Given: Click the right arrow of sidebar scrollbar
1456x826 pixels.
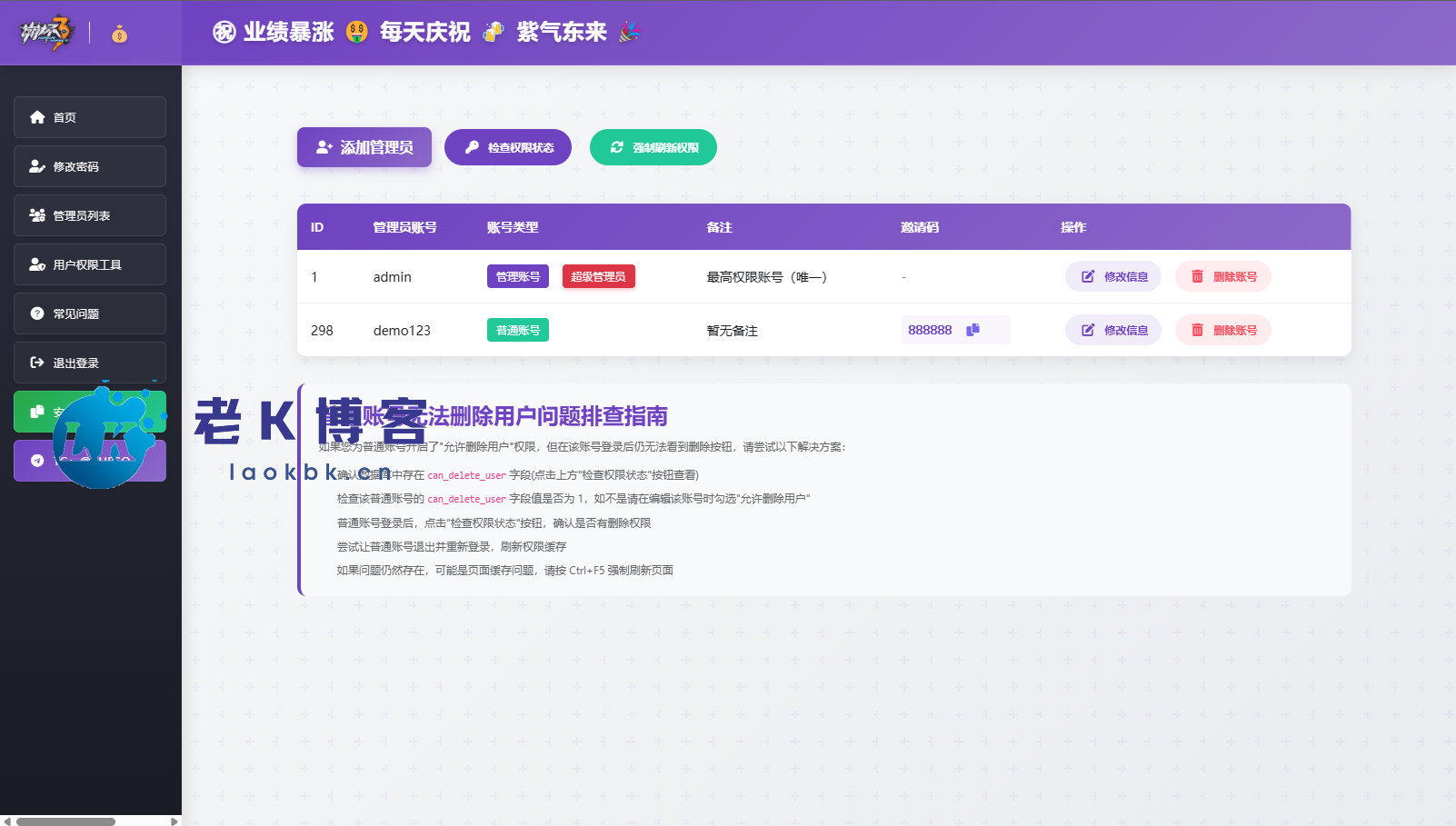Looking at the screenshot, I should (x=175, y=821).
